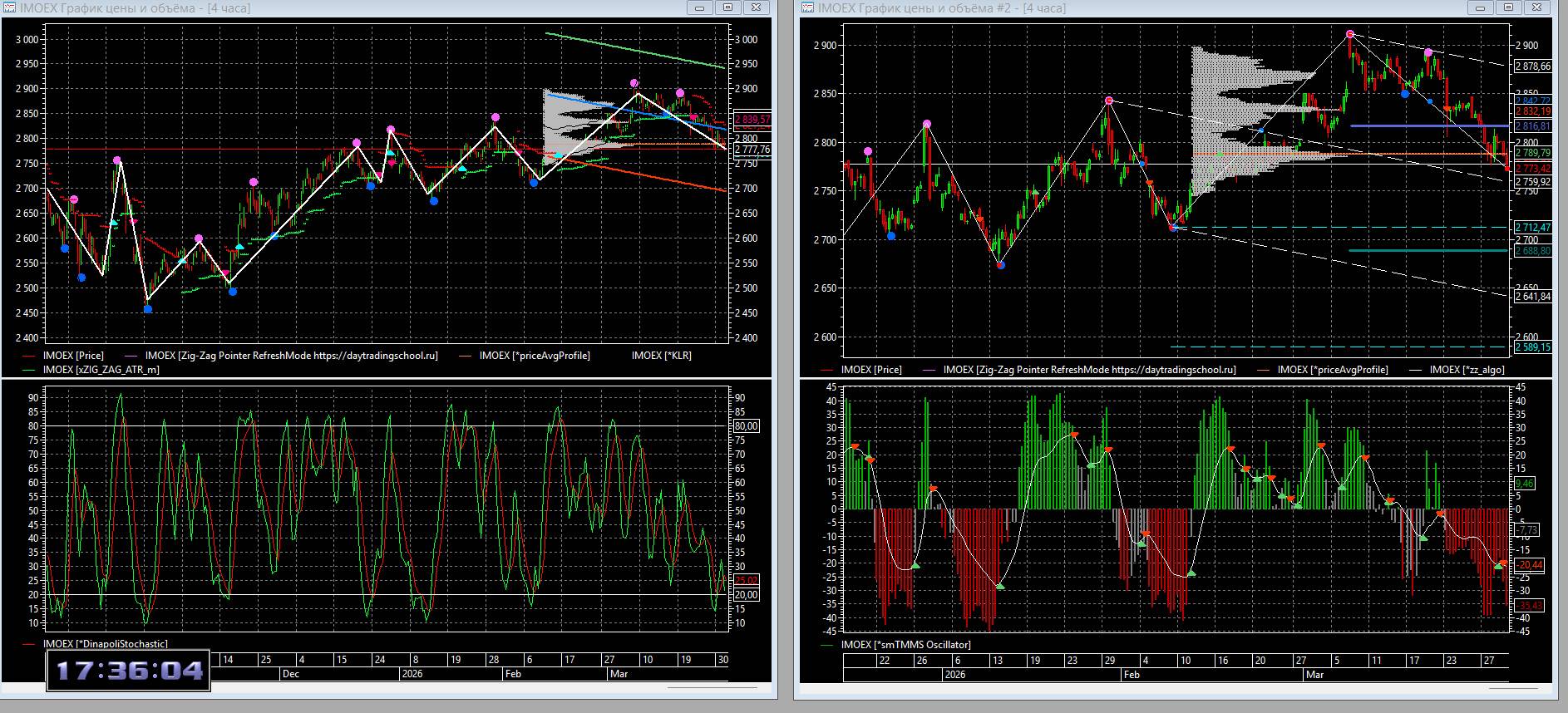Click the green line swatch beside smTMMS Oscillator
Viewport: 1568px width, 713px height.
click(x=827, y=645)
